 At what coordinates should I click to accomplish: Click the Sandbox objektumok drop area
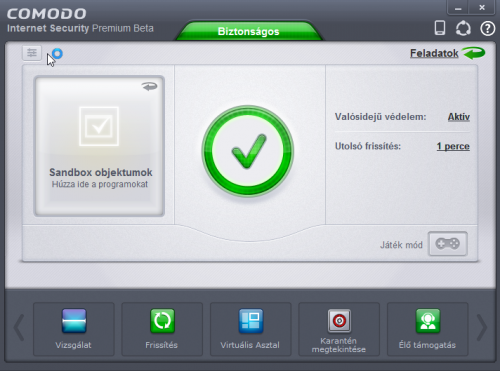click(99, 146)
